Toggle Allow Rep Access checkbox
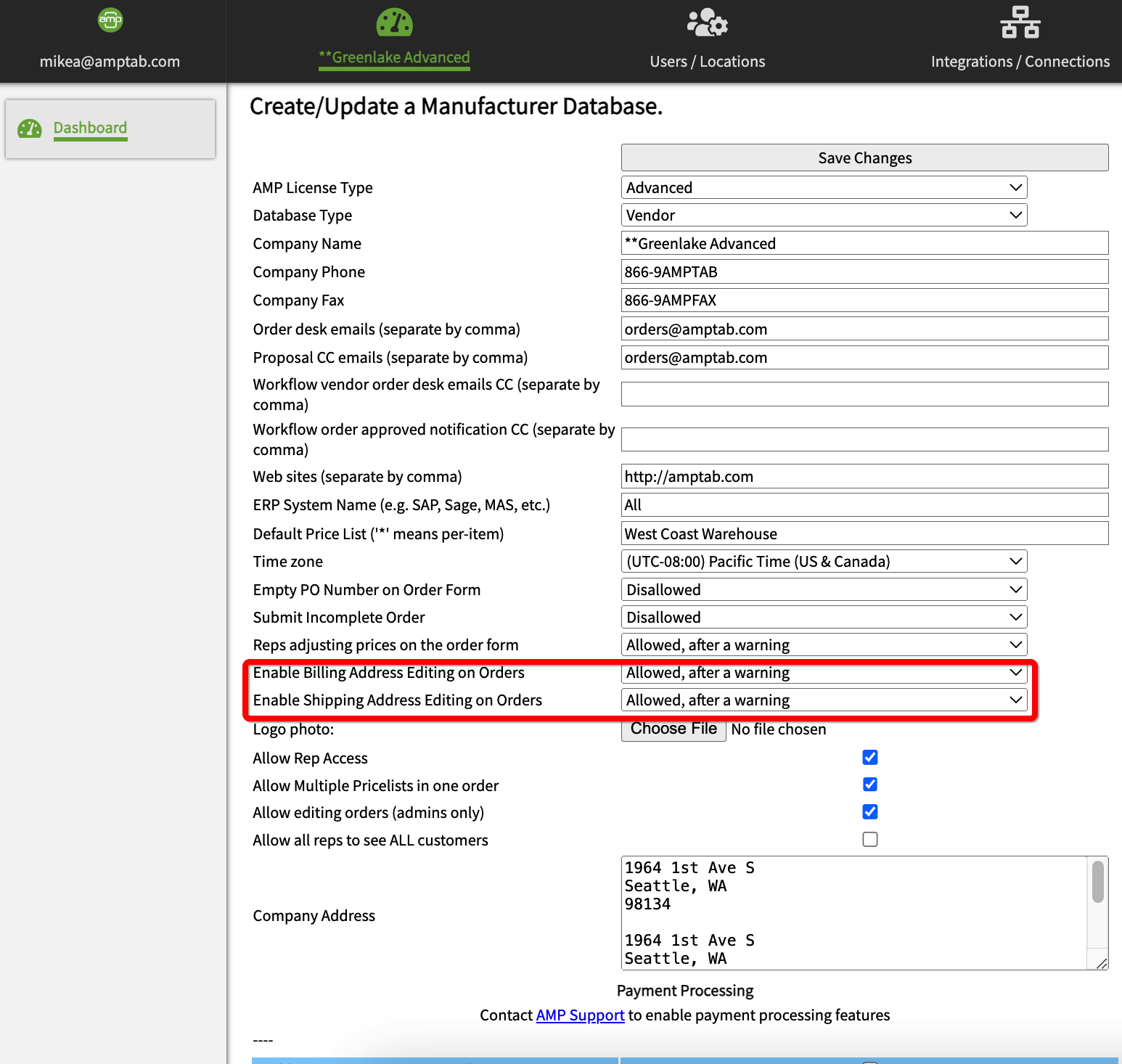 (870, 758)
